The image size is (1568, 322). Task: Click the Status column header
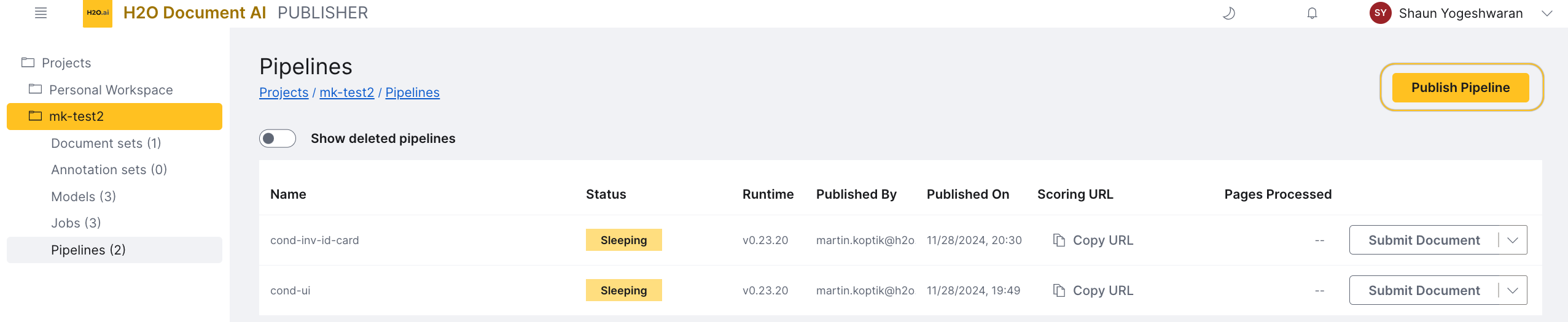coord(606,194)
